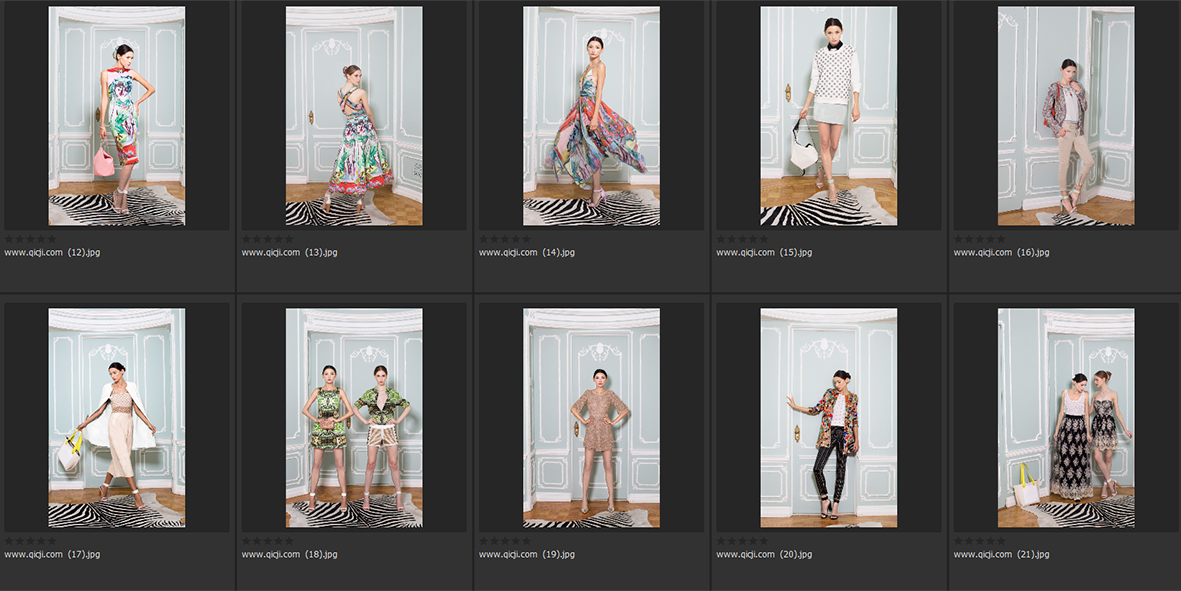
Task: Select thumbnail of www.qicji.com (20).jpg
Action: click(x=829, y=418)
